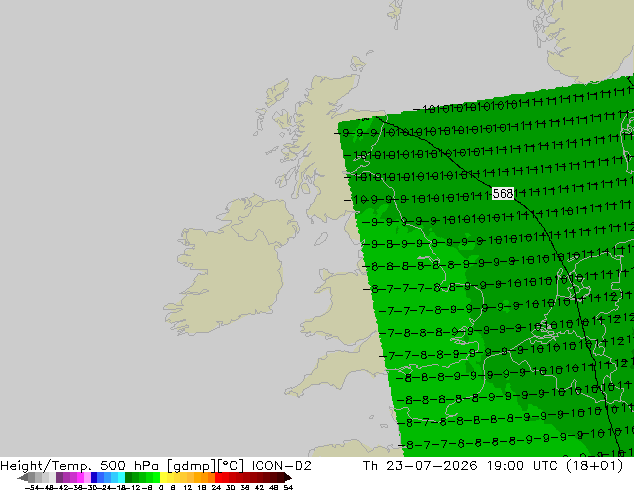The height and width of the screenshot is (490, 634).
Task: Click the '12' value on legend scale
Action: (x=187, y=487)
